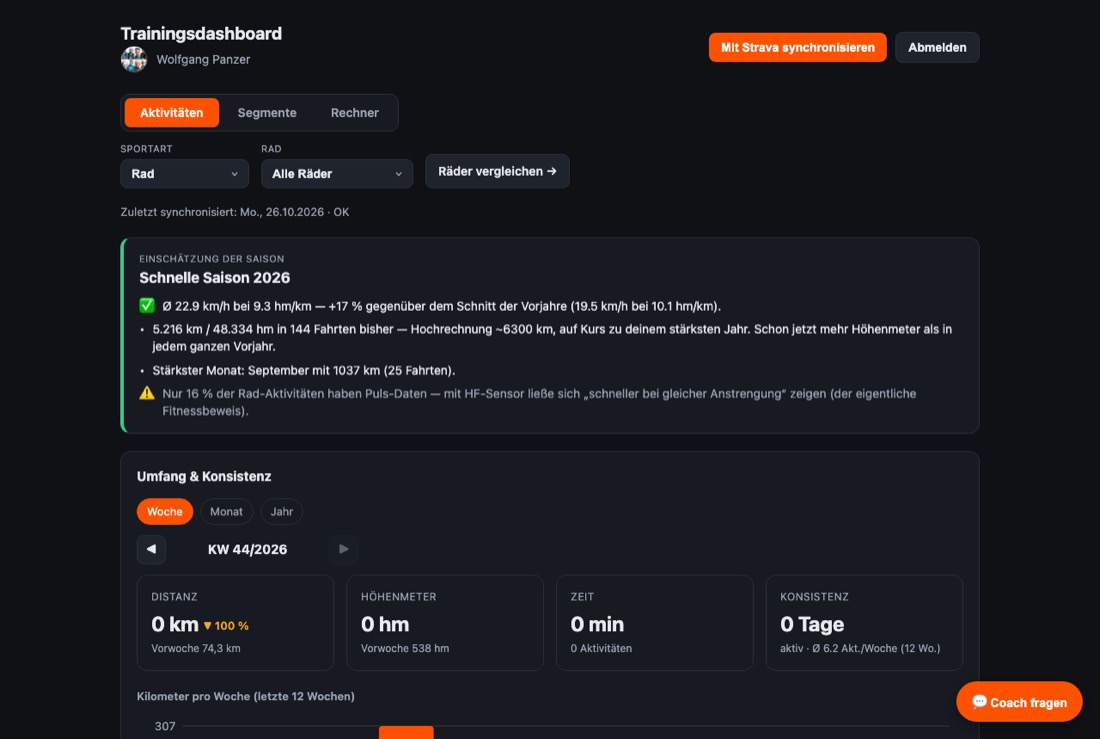Click the Trainingsdashboard heading
The image size is (1100, 739).
(201, 34)
